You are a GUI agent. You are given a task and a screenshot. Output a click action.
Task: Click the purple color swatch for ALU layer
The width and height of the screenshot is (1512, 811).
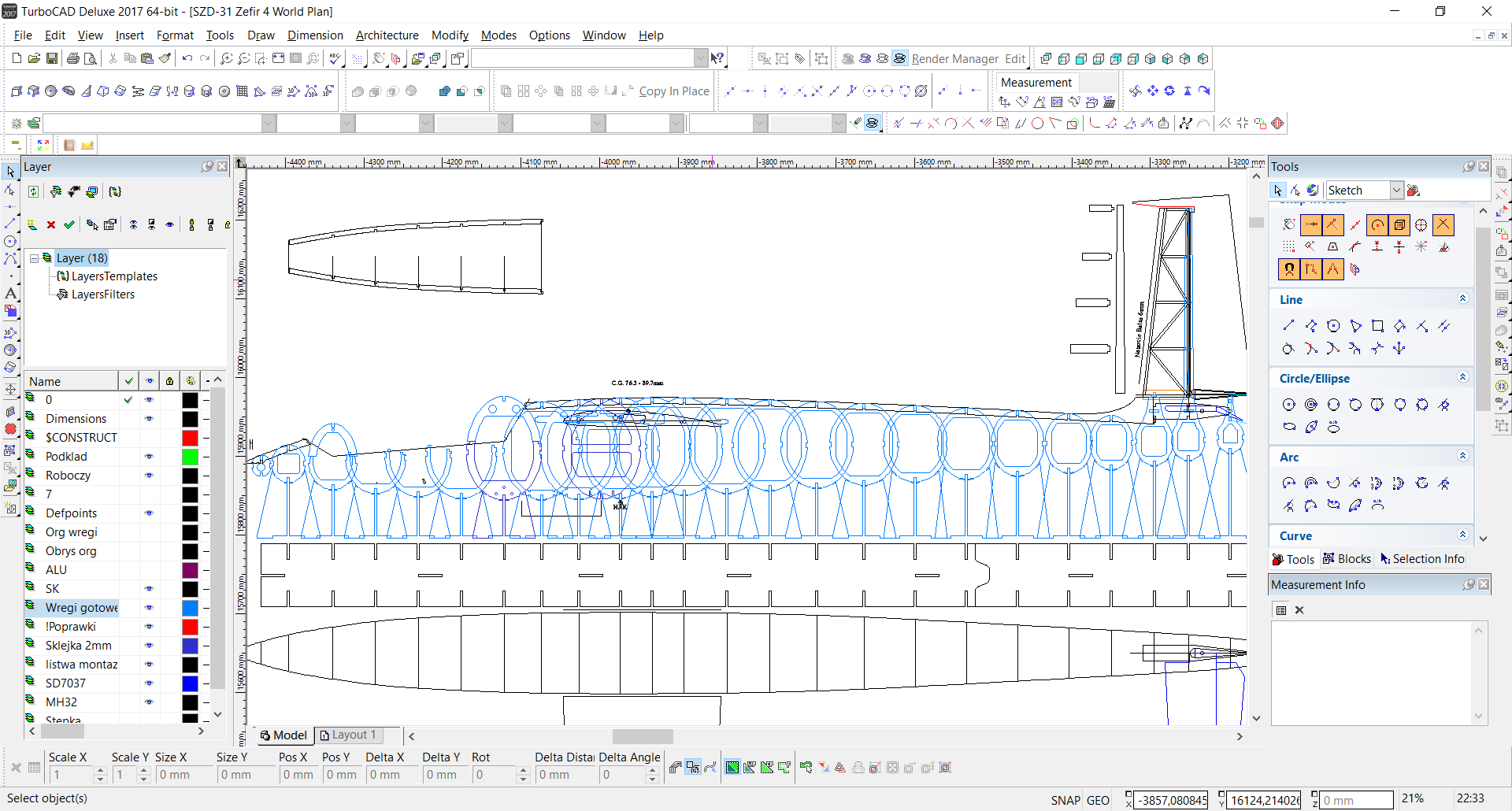coord(190,570)
